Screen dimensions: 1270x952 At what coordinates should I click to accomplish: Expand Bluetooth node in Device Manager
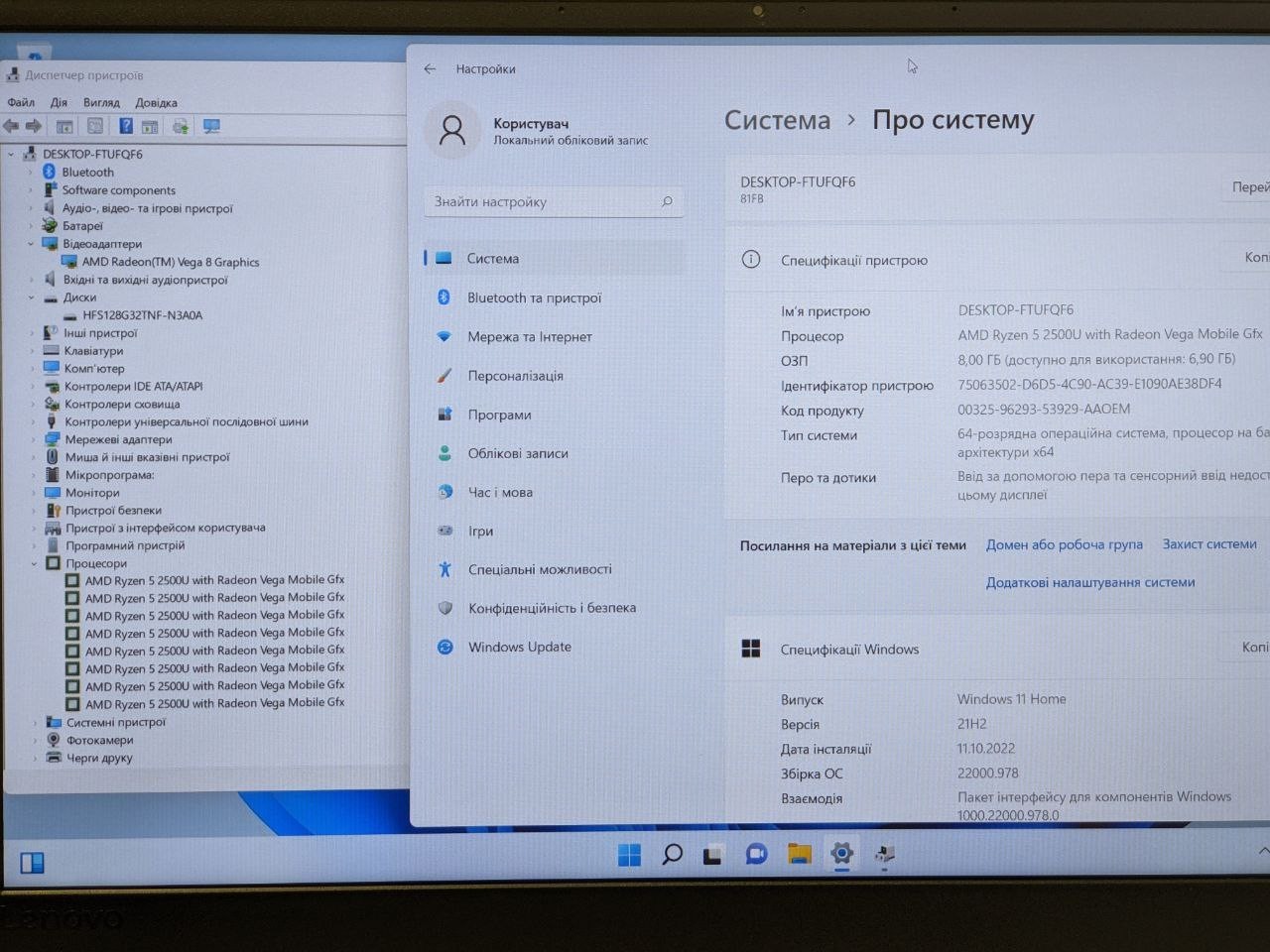tap(30, 172)
